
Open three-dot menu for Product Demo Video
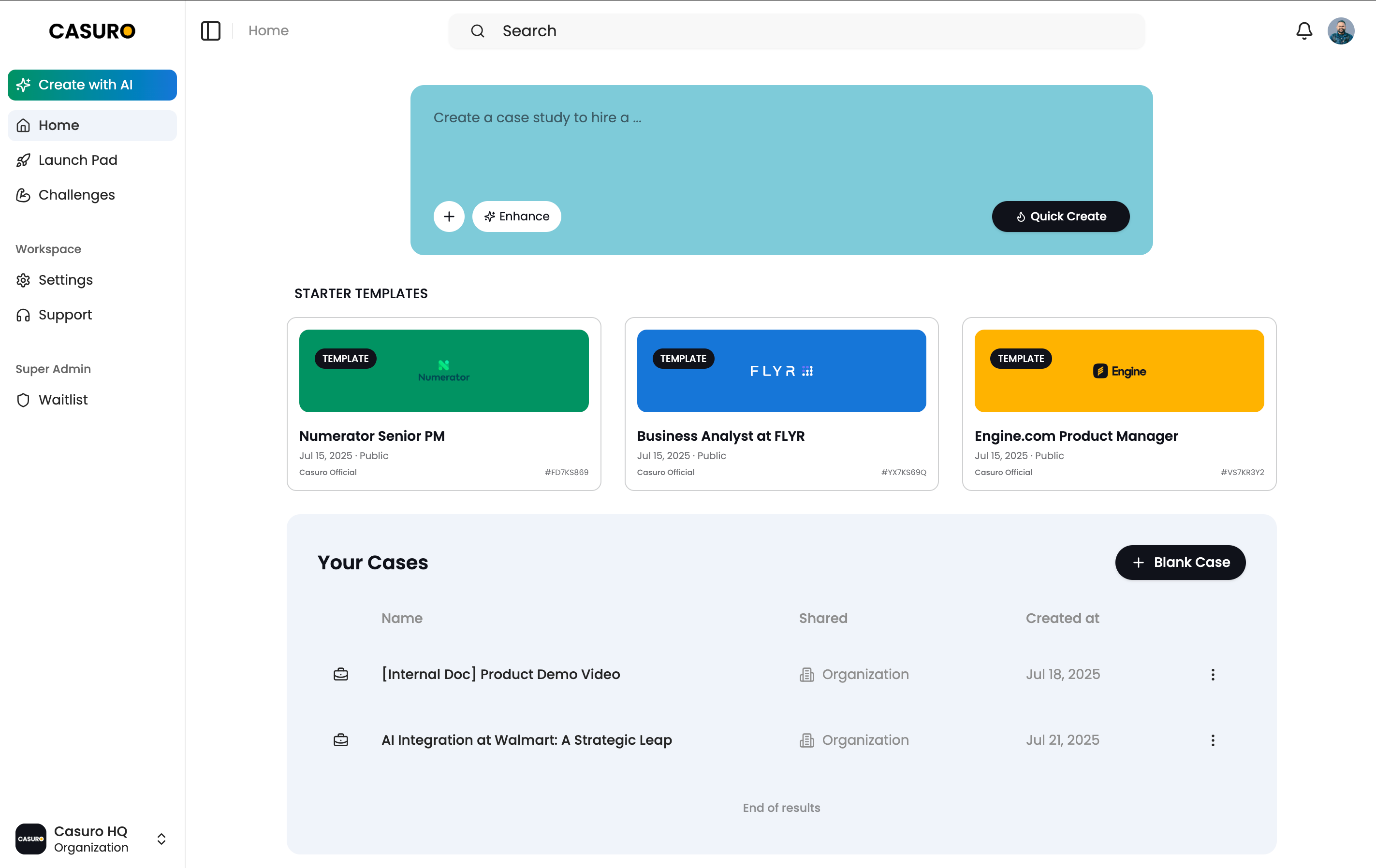tap(1213, 674)
